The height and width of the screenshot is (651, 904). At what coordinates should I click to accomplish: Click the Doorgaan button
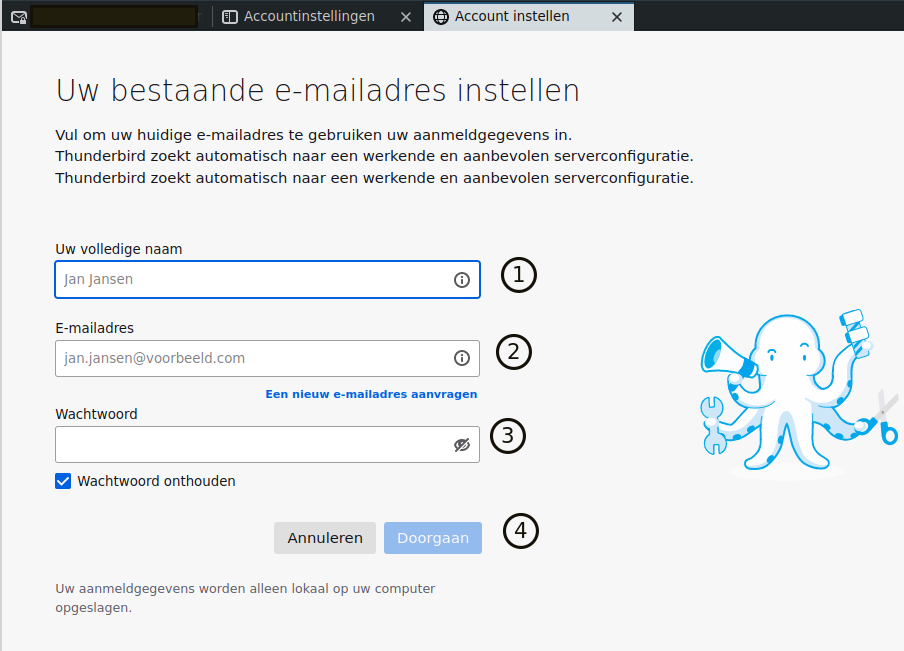coord(433,538)
